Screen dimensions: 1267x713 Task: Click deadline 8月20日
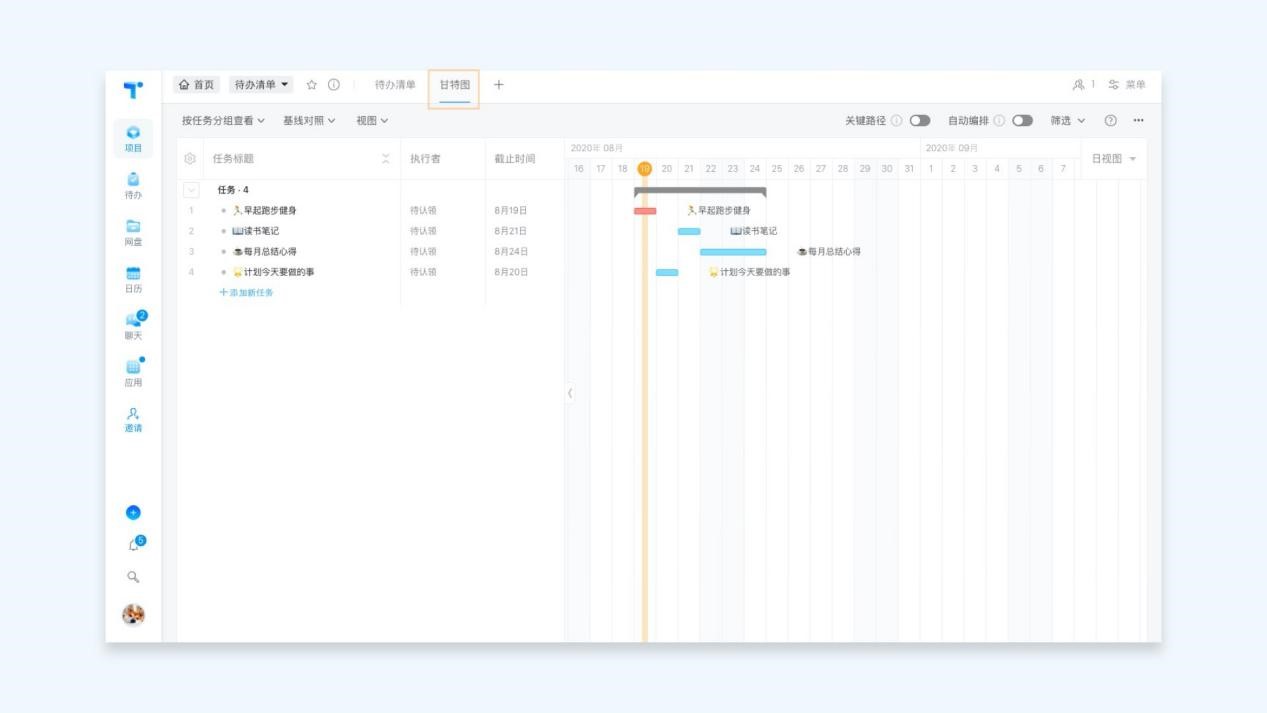[x=511, y=272]
